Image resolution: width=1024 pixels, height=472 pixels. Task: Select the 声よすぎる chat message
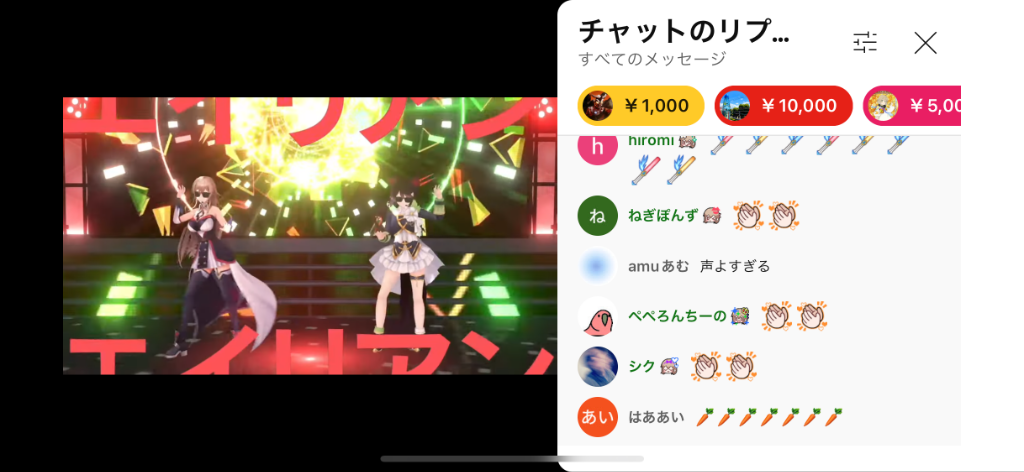(x=735, y=266)
